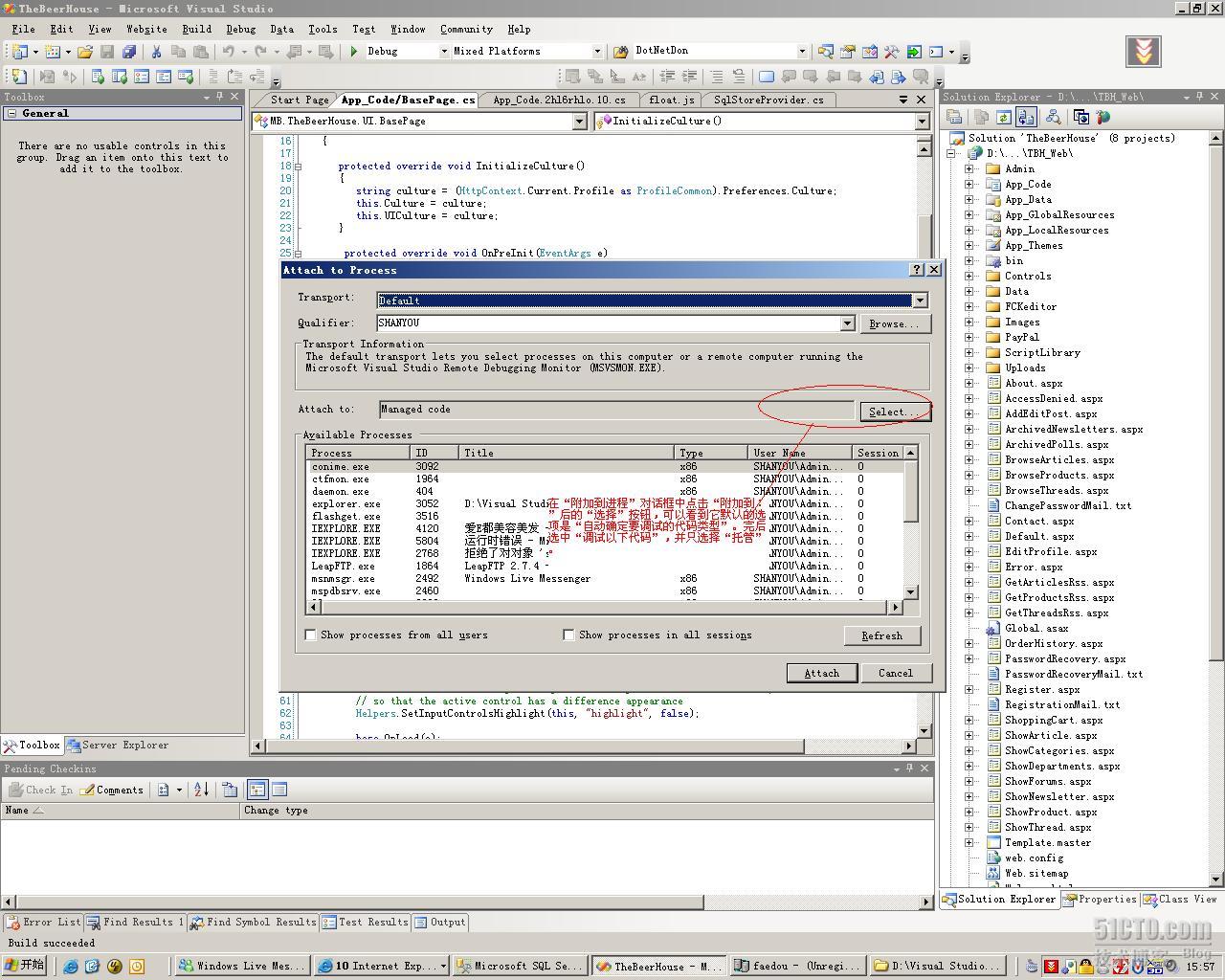Open the Debug menu

pyautogui.click(x=240, y=30)
